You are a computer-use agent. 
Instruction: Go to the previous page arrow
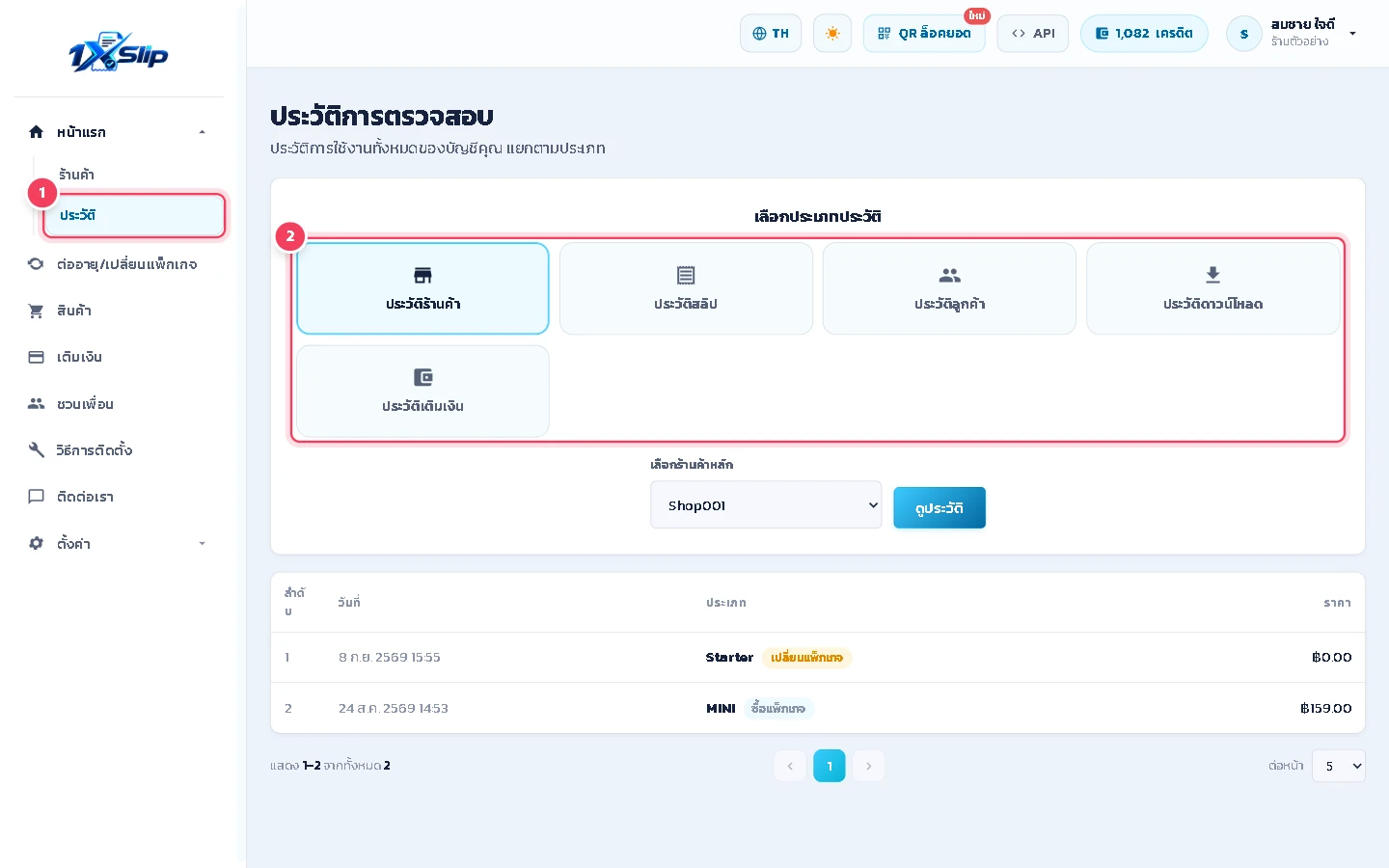pos(790,766)
